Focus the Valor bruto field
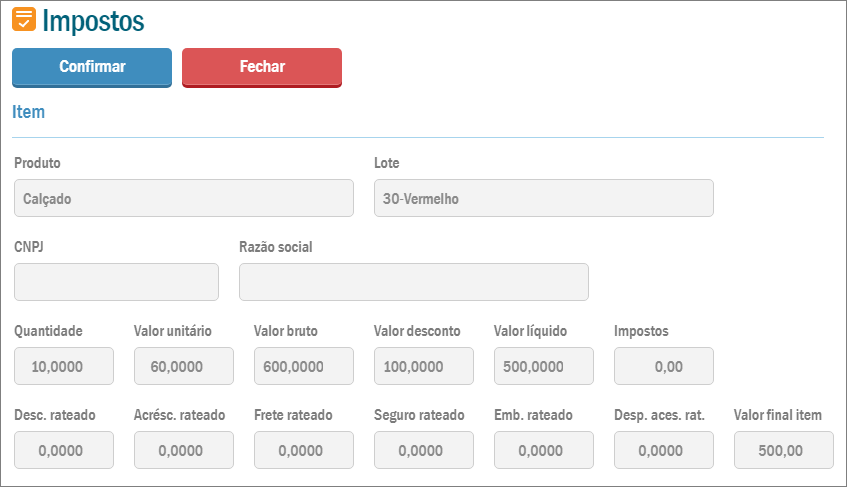847x487 pixels. tap(304, 366)
